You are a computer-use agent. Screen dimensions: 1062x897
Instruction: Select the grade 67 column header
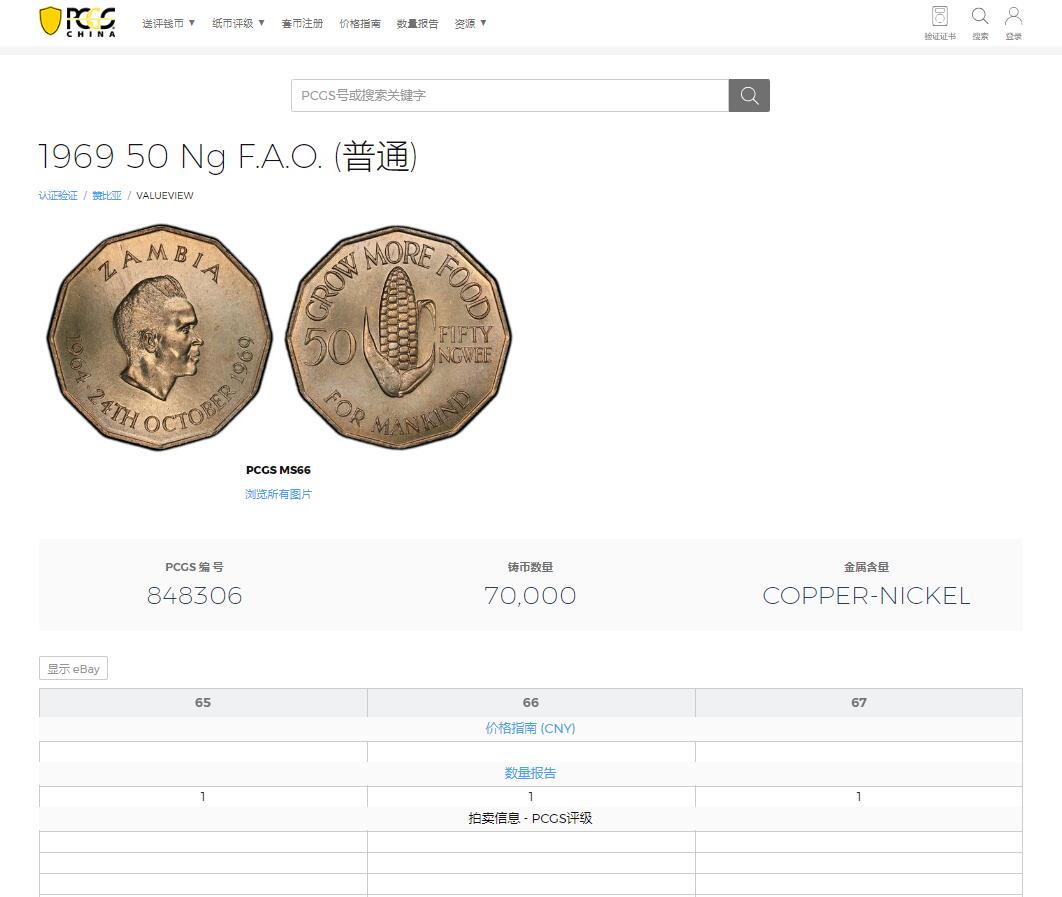point(859,703)
